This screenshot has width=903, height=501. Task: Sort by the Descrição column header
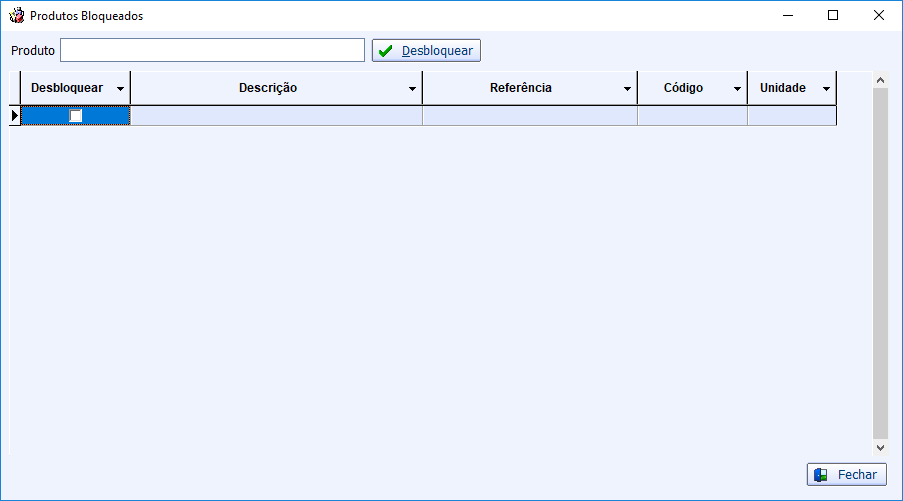pos(268,88)
